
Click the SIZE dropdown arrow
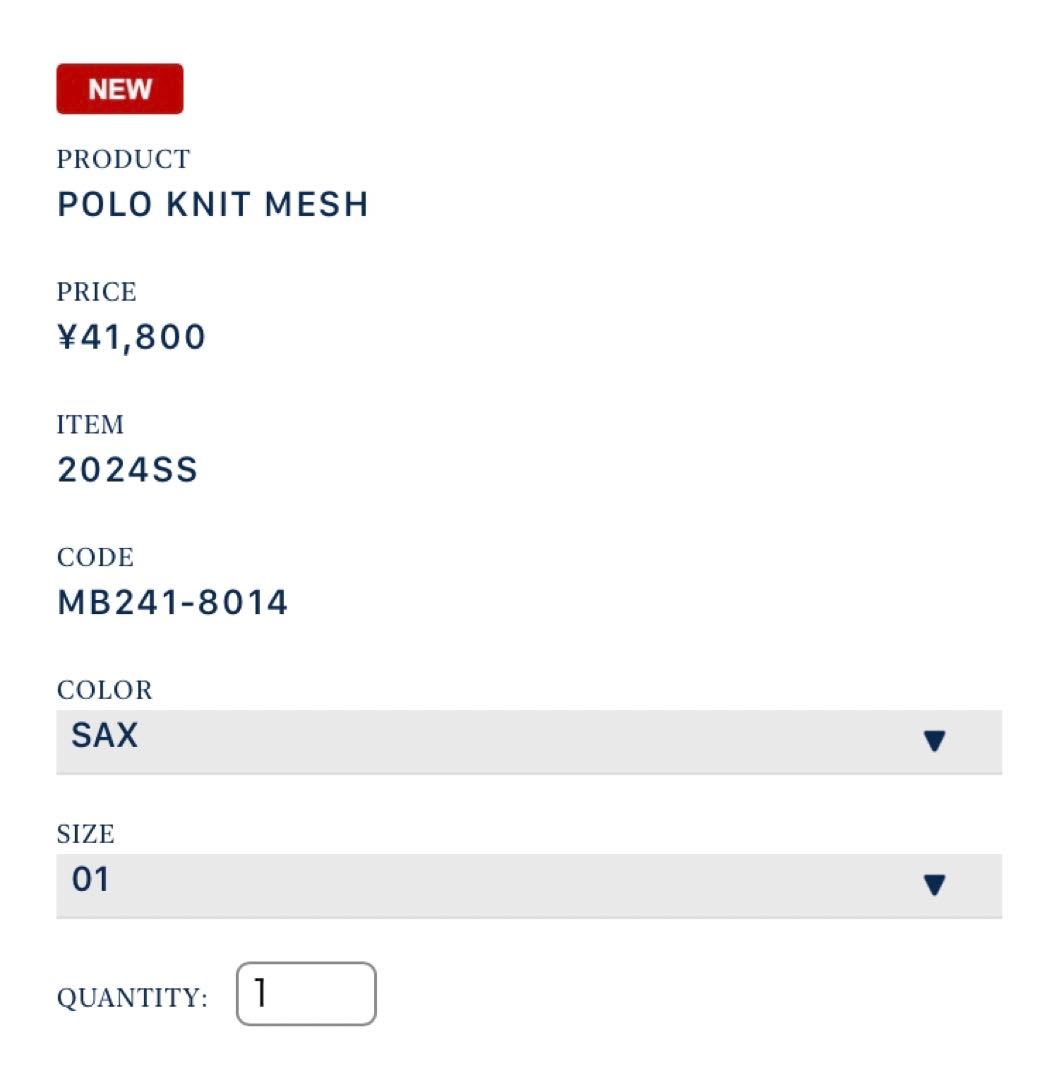934,884
